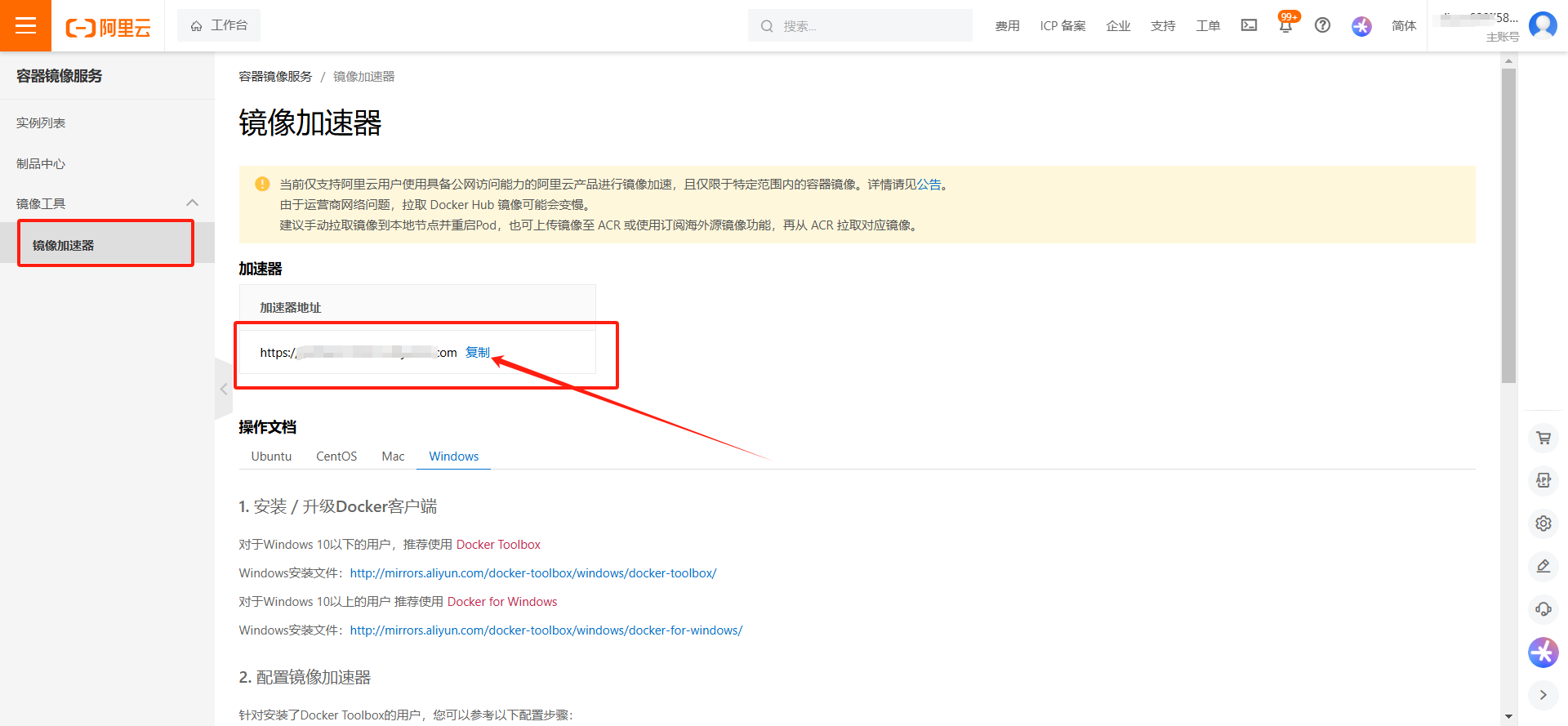Copy the accelerator address with 复制
Image resolution: width=1568 pixels, height=726 pixels.
(x=478, y=352)
